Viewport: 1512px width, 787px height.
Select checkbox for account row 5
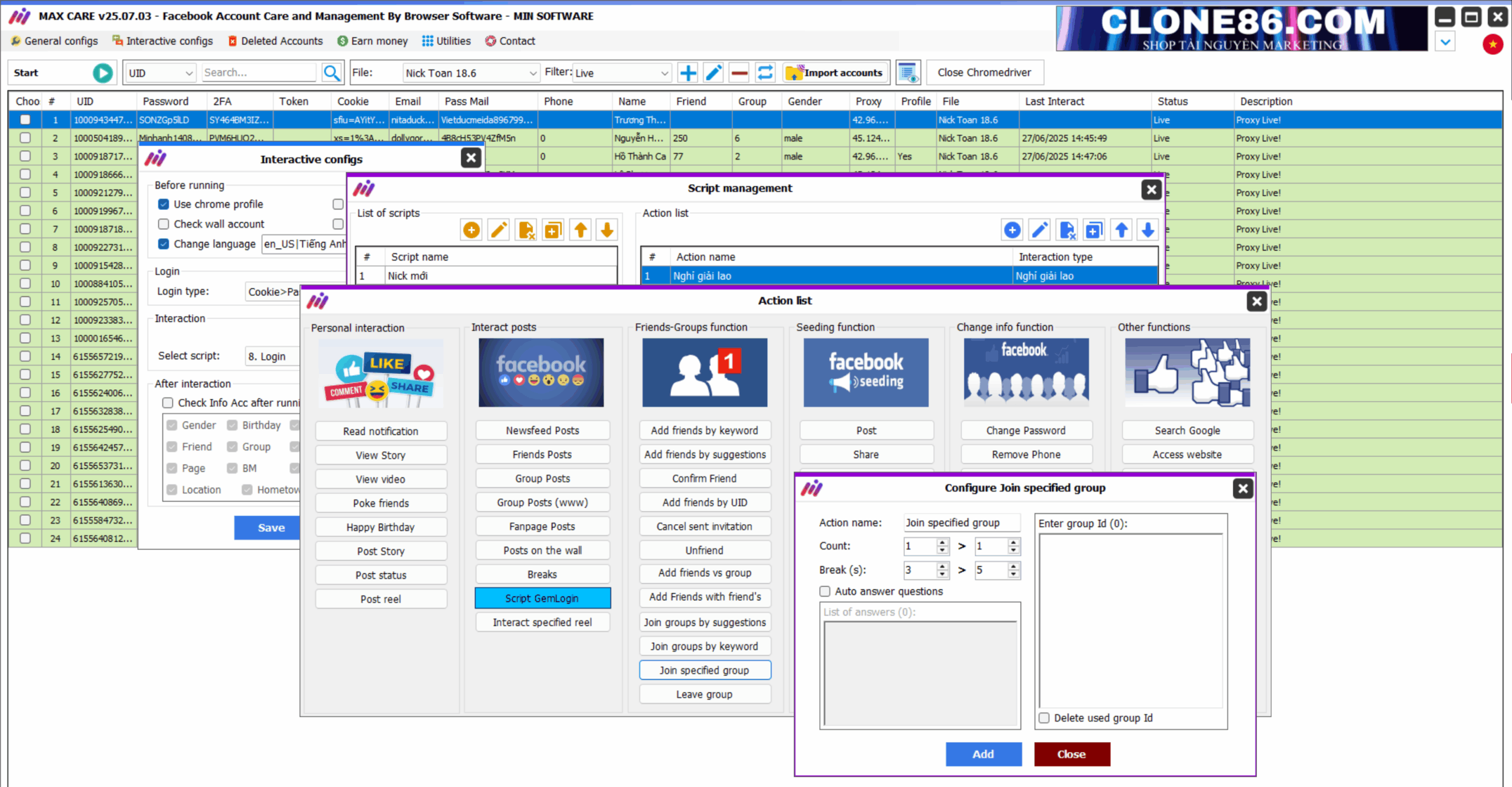pyautogui.click(x=25, y=193)
